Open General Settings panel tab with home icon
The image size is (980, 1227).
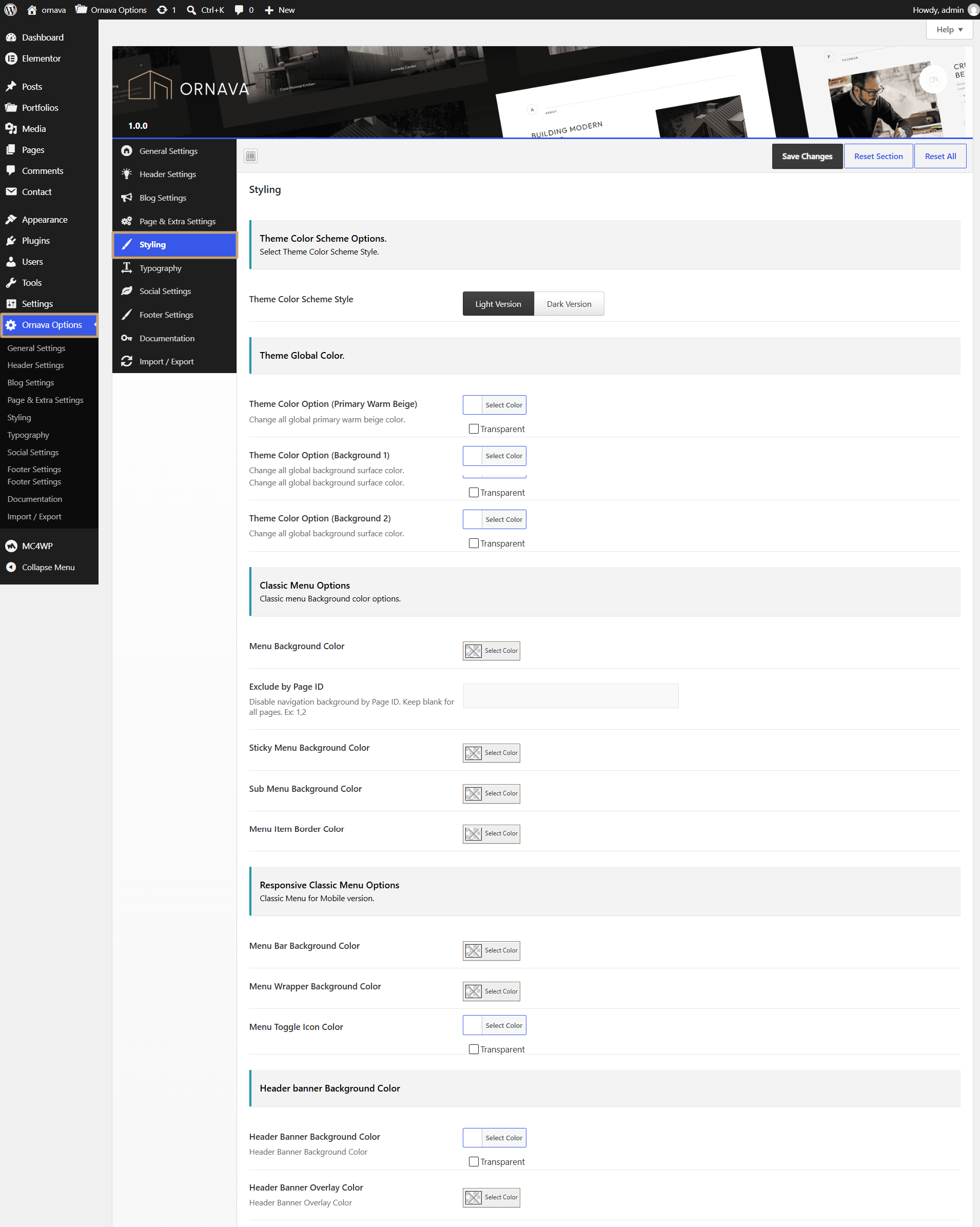pos(174,151)
